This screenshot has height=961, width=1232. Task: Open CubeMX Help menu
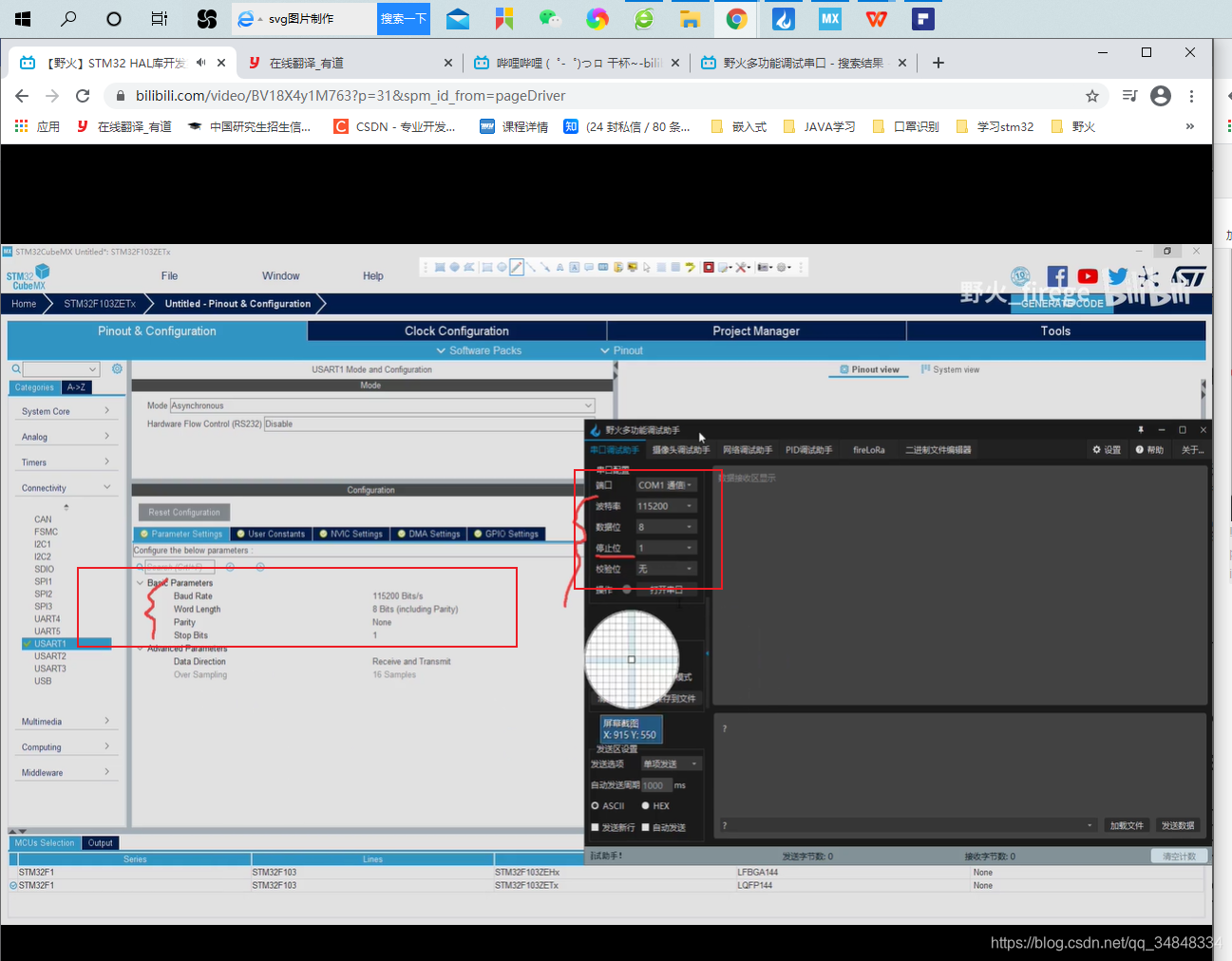373,276
